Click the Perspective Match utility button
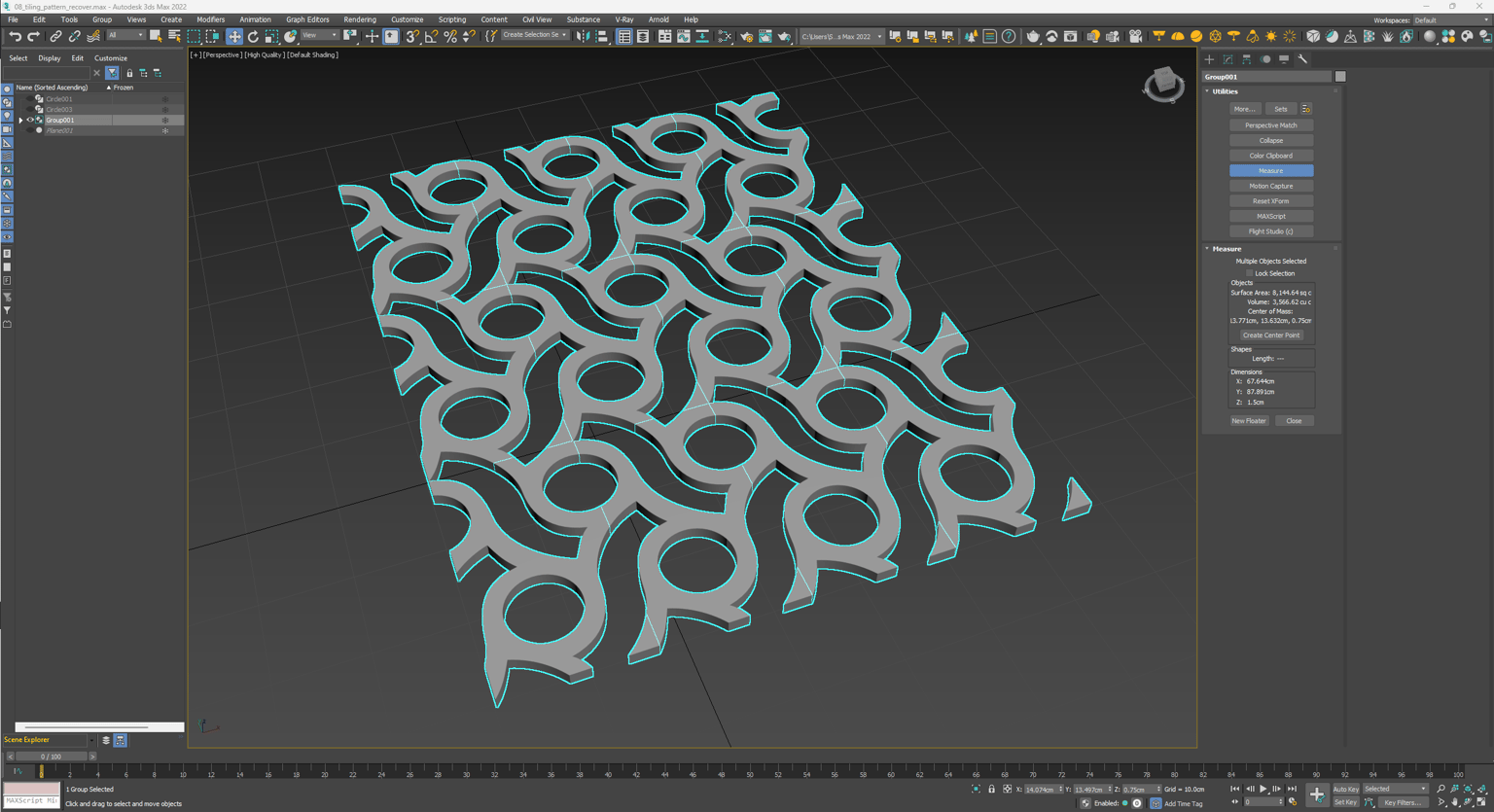This screenshot has width=1494, height=812. 1271,125
